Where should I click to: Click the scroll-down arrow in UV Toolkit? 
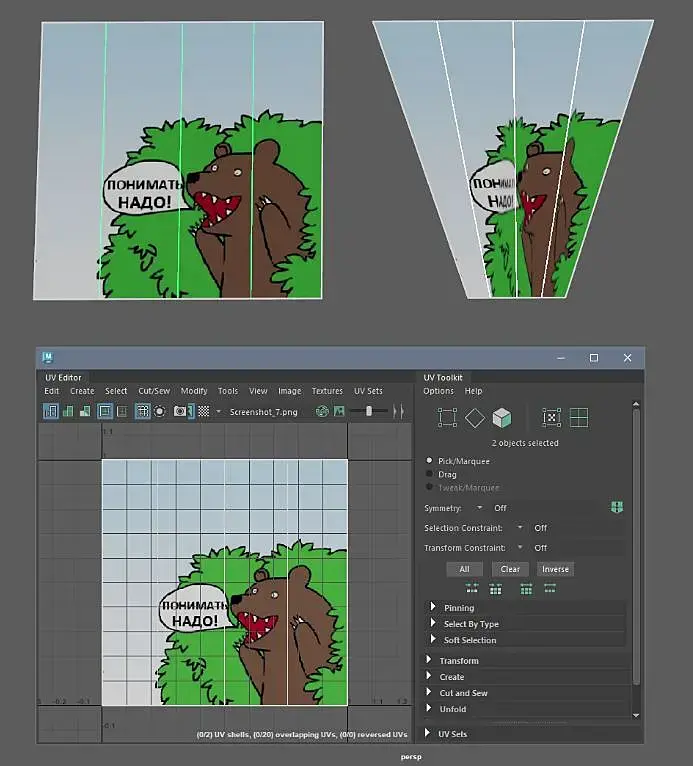(636, 715)
